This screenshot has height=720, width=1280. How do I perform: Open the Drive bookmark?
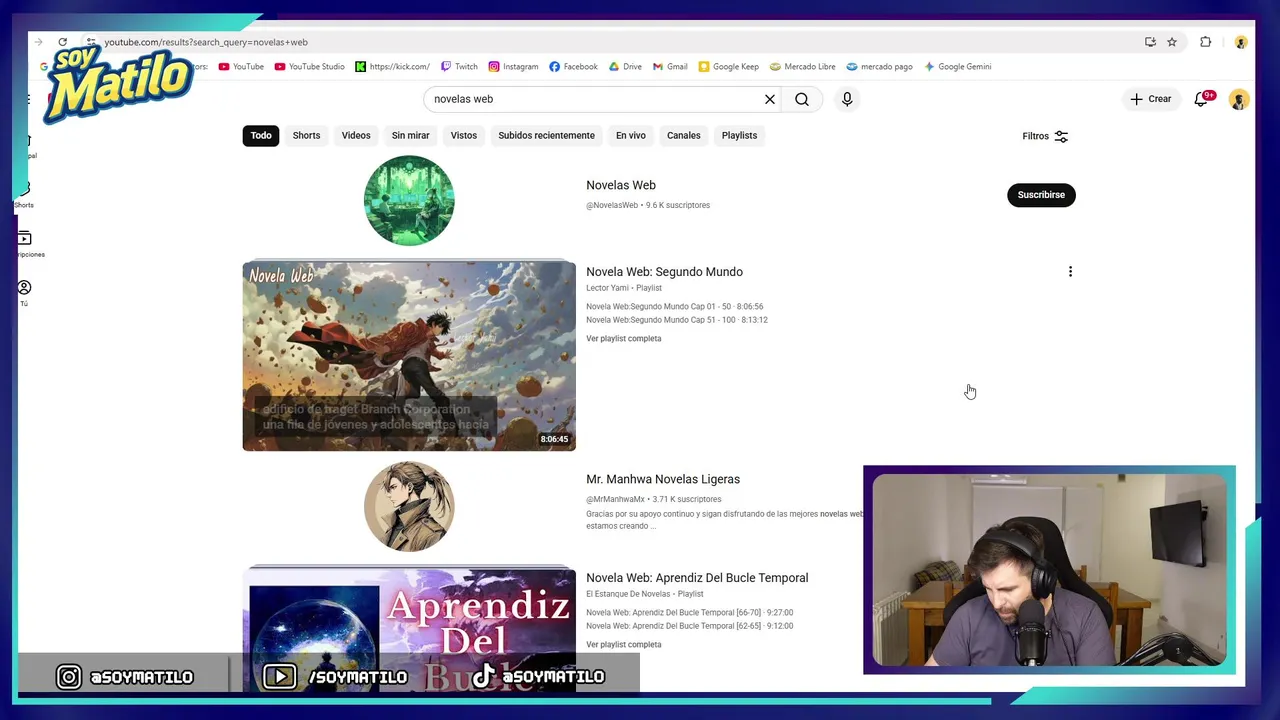(625, 67)
